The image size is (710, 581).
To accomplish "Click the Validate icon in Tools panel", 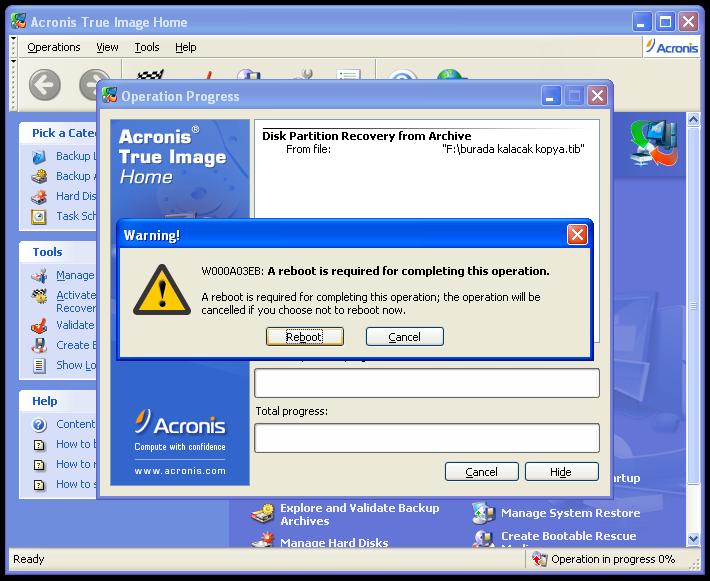I will (39, 325).
